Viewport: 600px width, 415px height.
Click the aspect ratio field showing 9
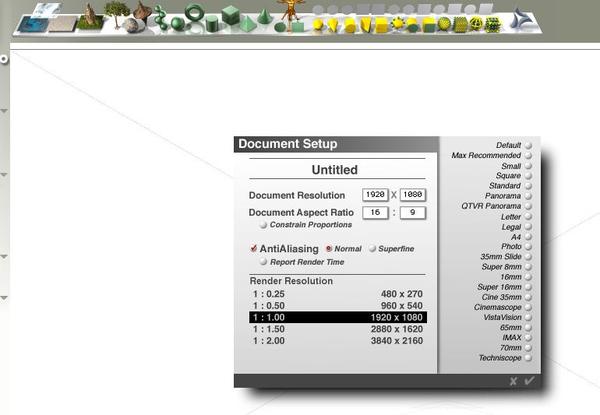[413, 212]
